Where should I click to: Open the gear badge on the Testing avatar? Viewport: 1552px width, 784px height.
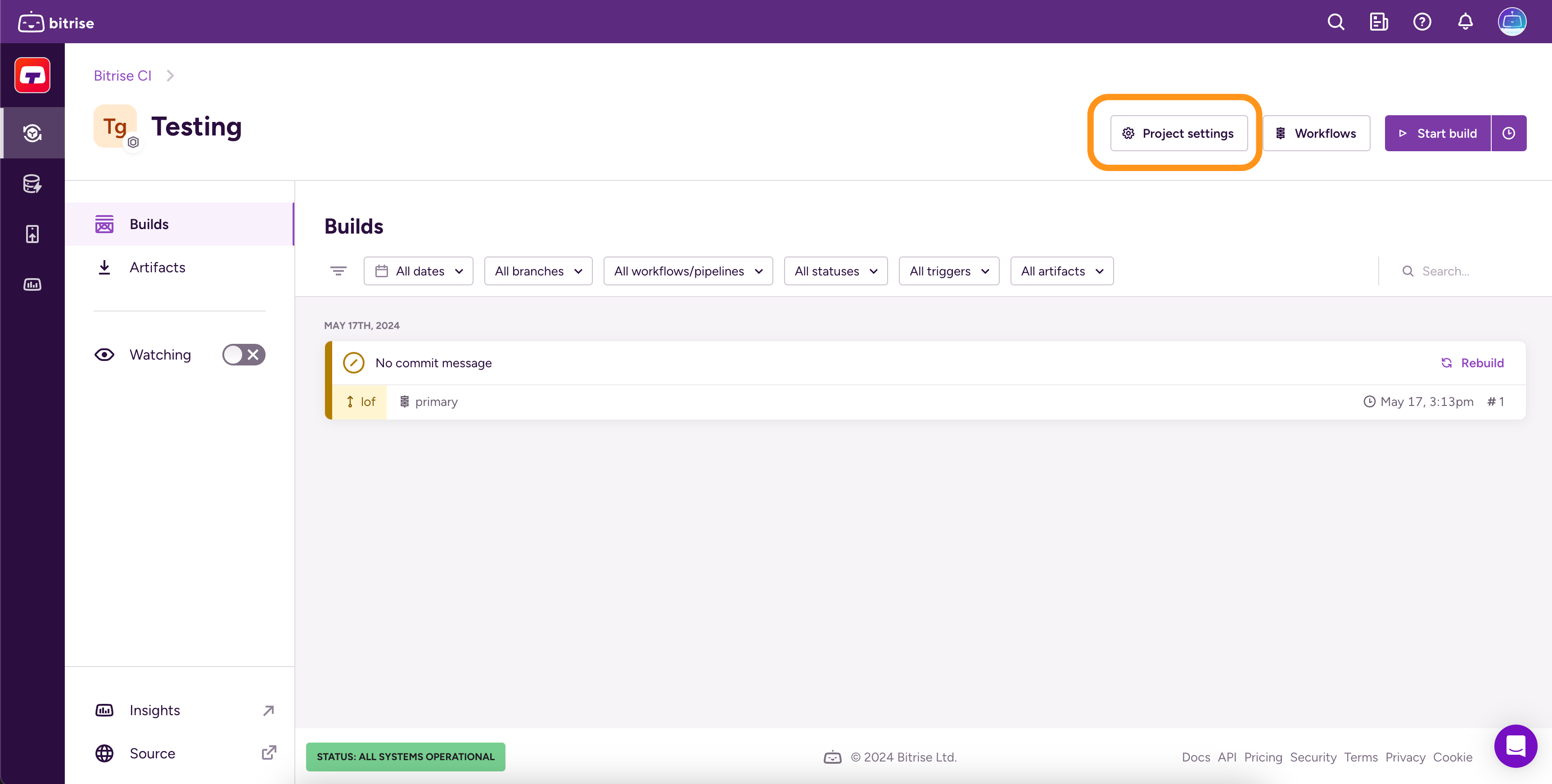point(133,143)
